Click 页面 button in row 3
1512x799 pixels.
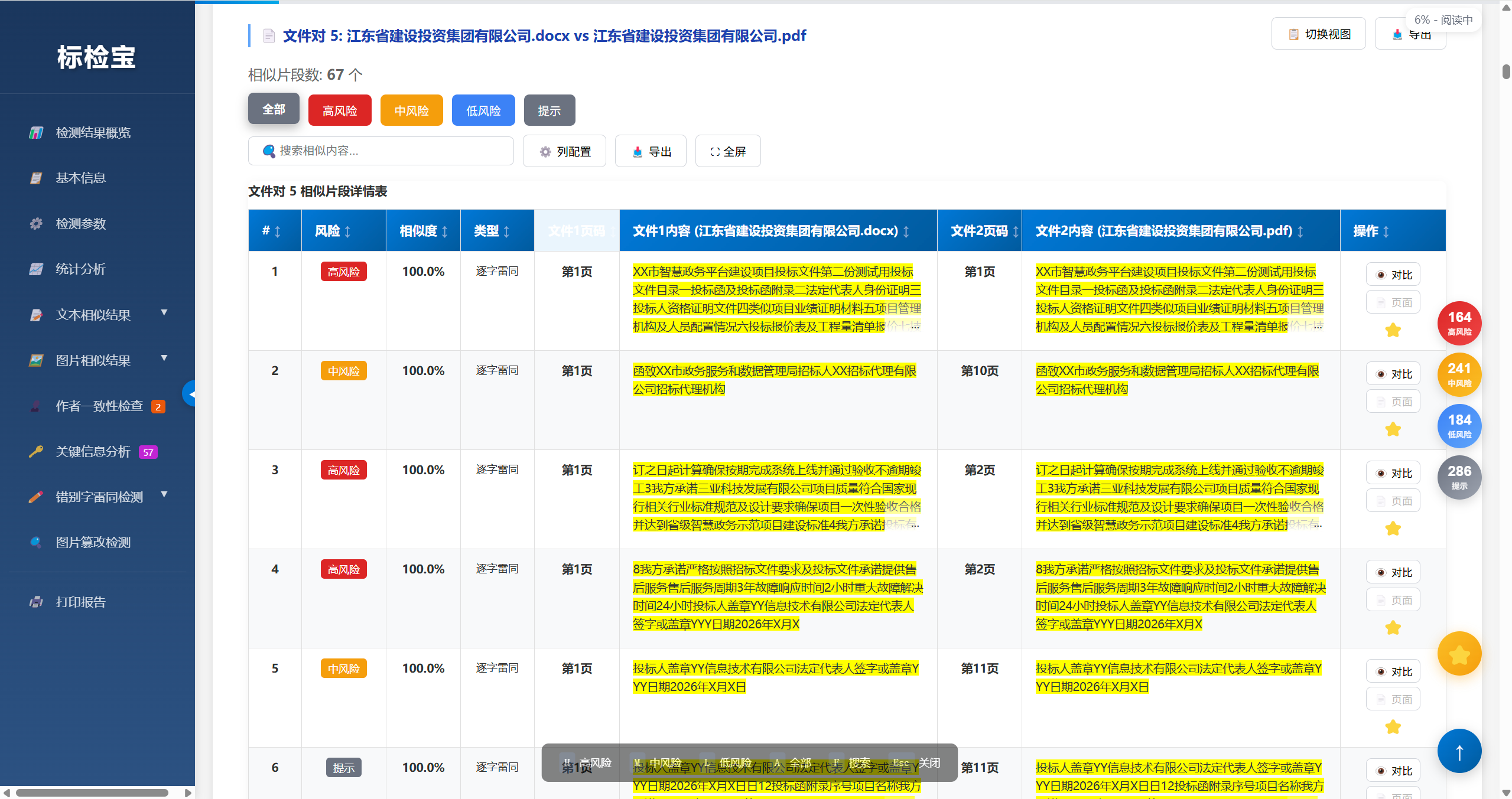[1393, 501]
